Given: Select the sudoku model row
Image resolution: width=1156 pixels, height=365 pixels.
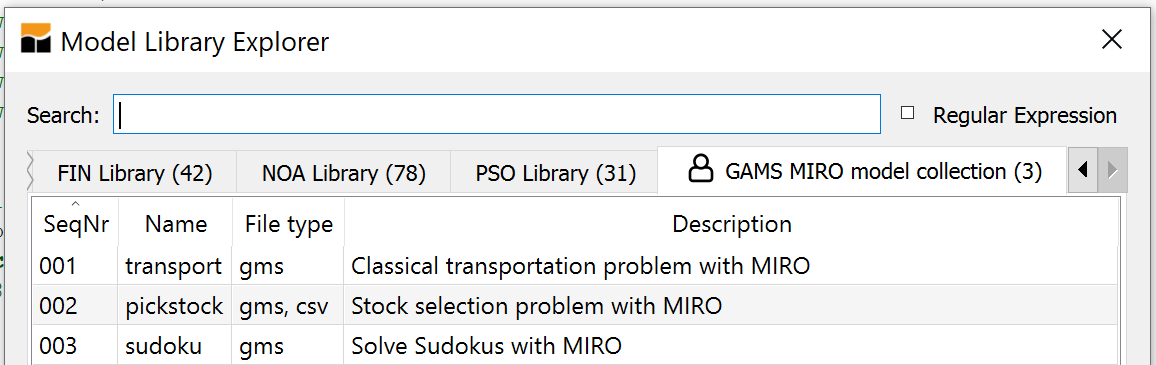Looking at the screenshot, I should [x=575, y=344].
